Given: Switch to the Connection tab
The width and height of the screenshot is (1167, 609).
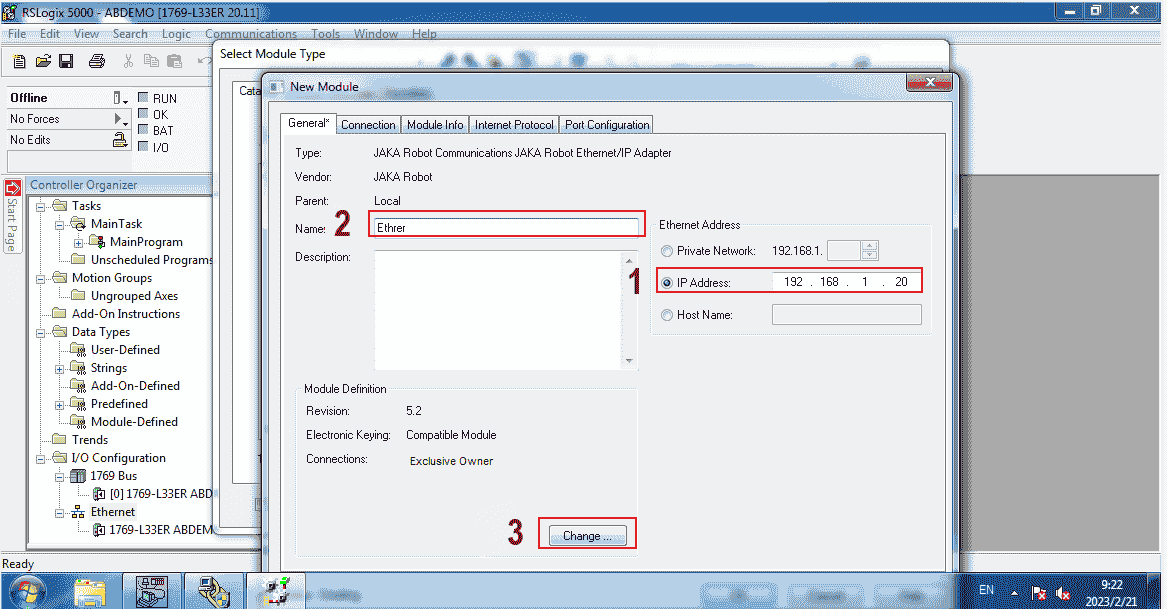Looking at the screenshot, I should (x=368, y=125).
